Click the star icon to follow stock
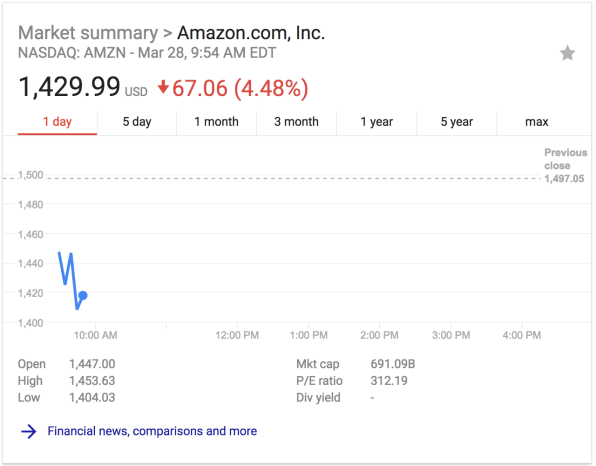Screen dimensions: 596x466 [567, 53]
